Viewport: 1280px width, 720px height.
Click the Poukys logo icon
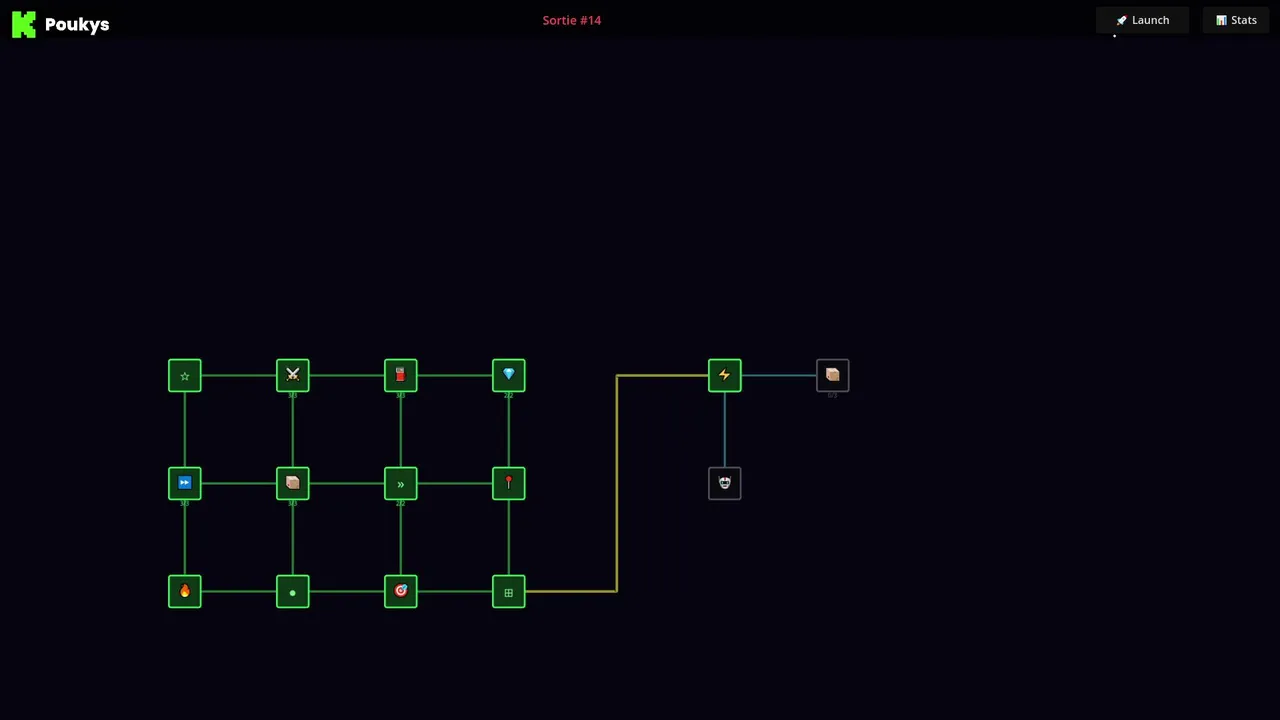tap(24, 24)
